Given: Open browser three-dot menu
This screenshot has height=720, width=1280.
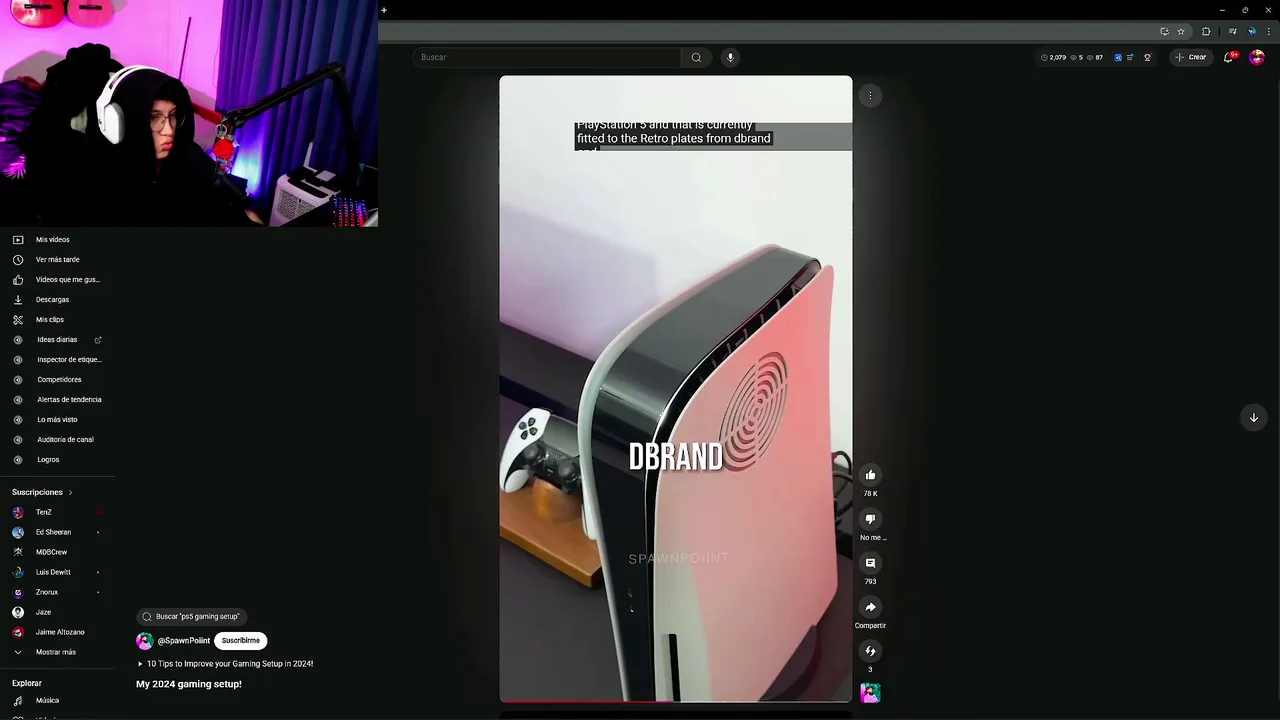Looking at the screenshot, I should pyautogui.click(x=1268, y=31).
